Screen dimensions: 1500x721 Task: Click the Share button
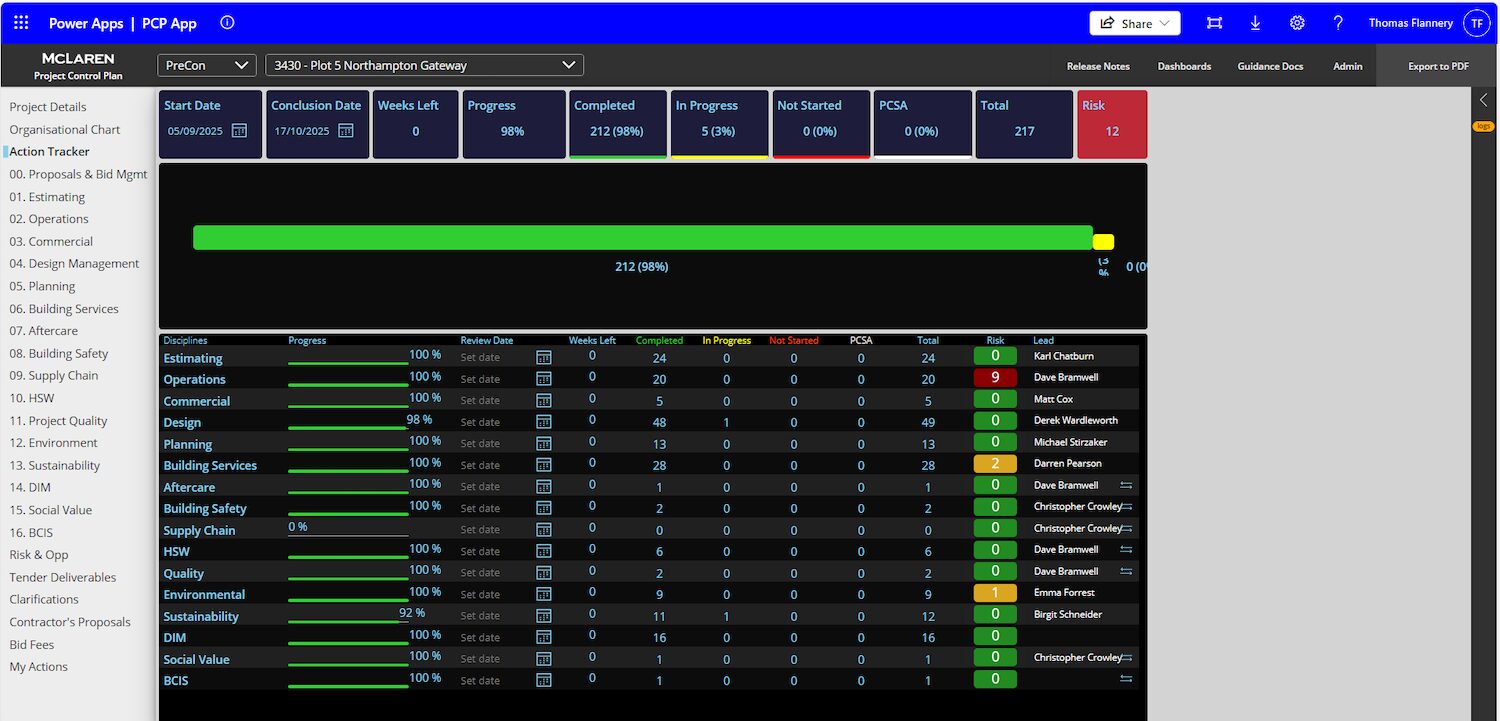pyautogui.click(x=1135, y=23)
